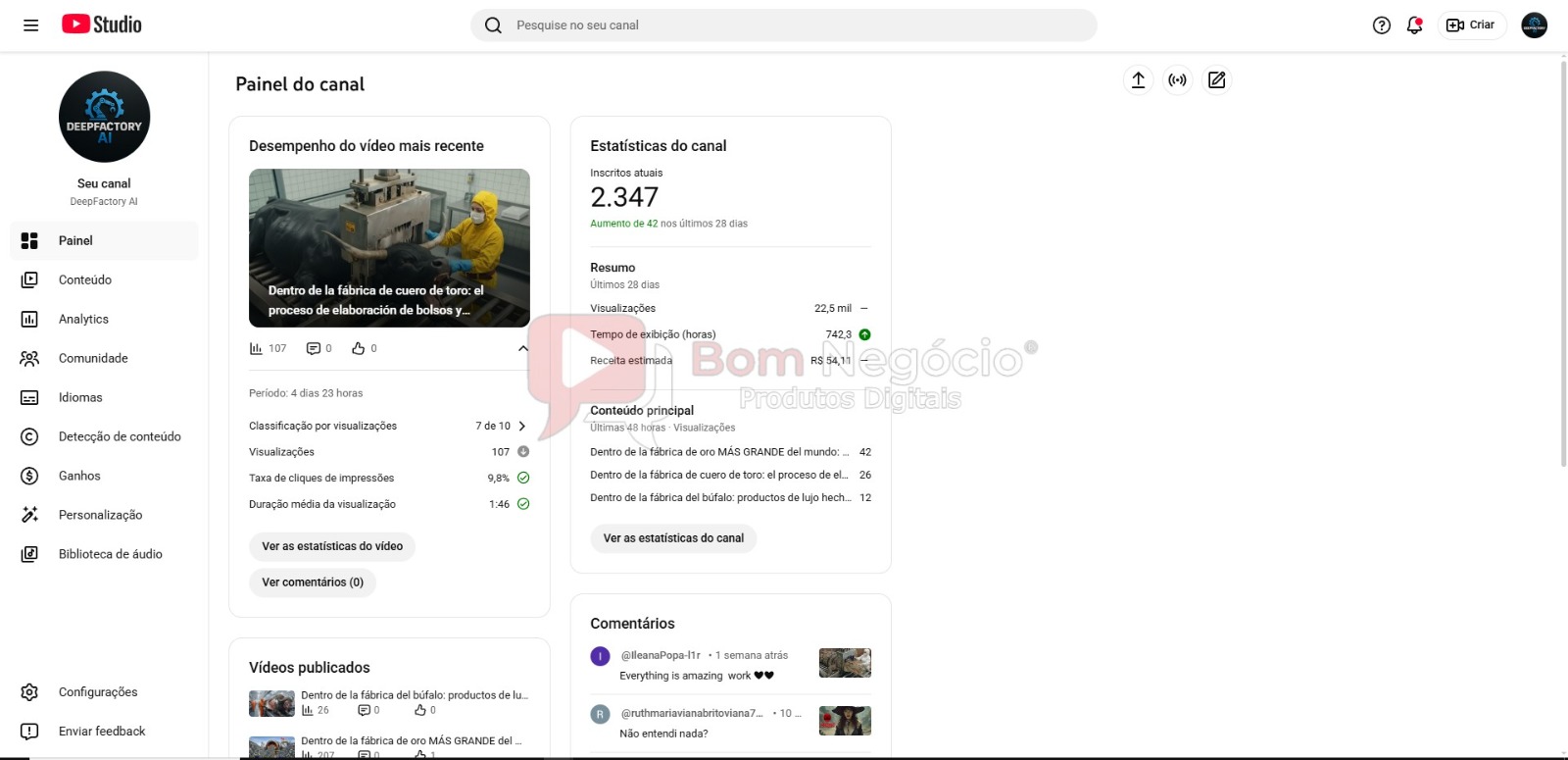
Task: Click Ver as estatísticas do vídeo
Action: [332, 546]
